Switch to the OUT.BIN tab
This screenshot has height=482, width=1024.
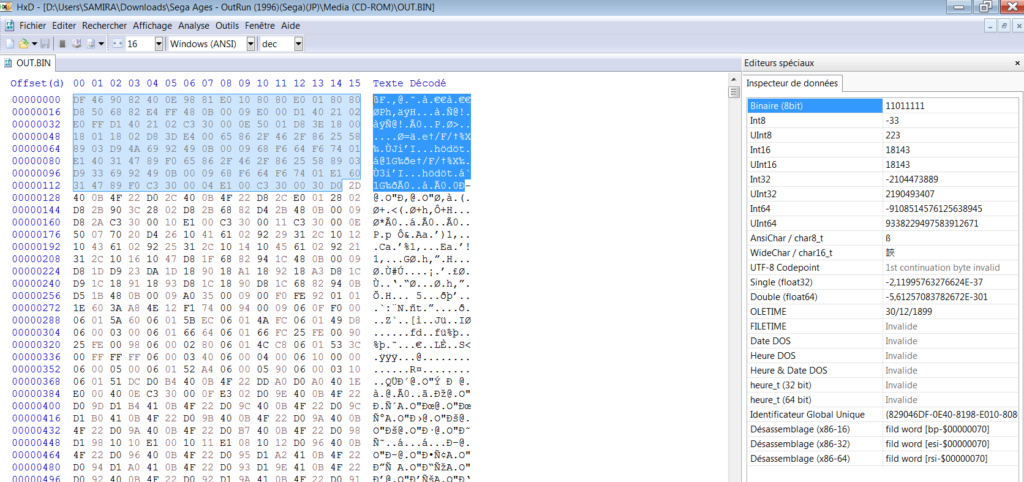[29, 63]
